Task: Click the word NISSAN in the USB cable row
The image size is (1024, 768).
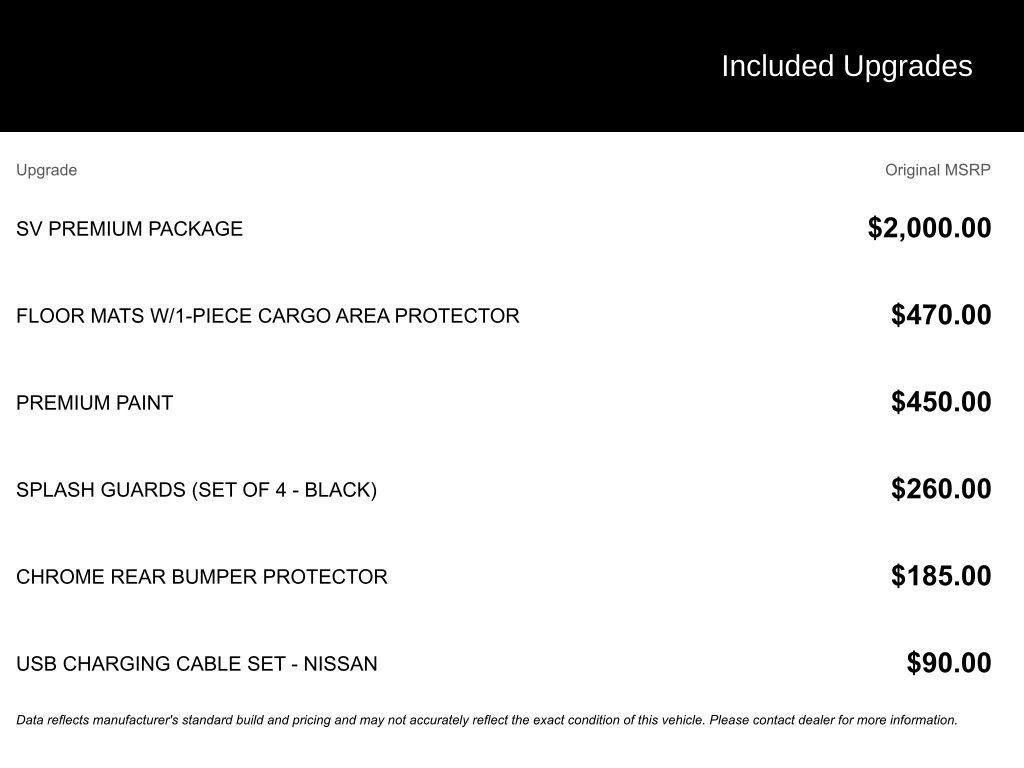Action: pyautogui.click(x=340, y=664)
